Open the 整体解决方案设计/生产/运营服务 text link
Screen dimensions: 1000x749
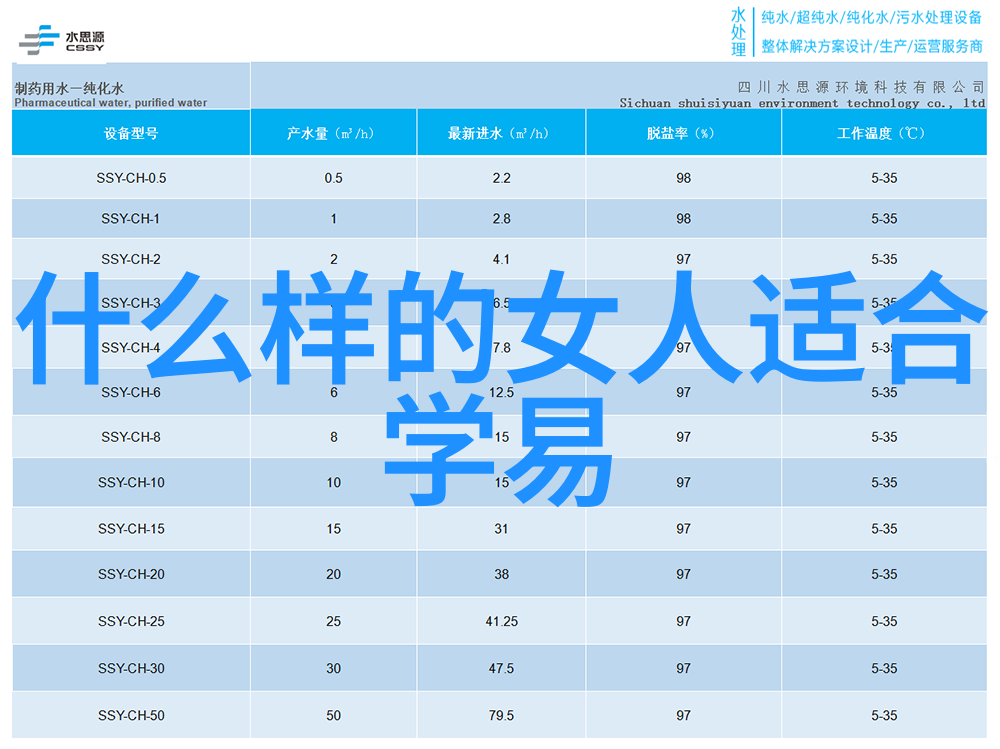872,46
